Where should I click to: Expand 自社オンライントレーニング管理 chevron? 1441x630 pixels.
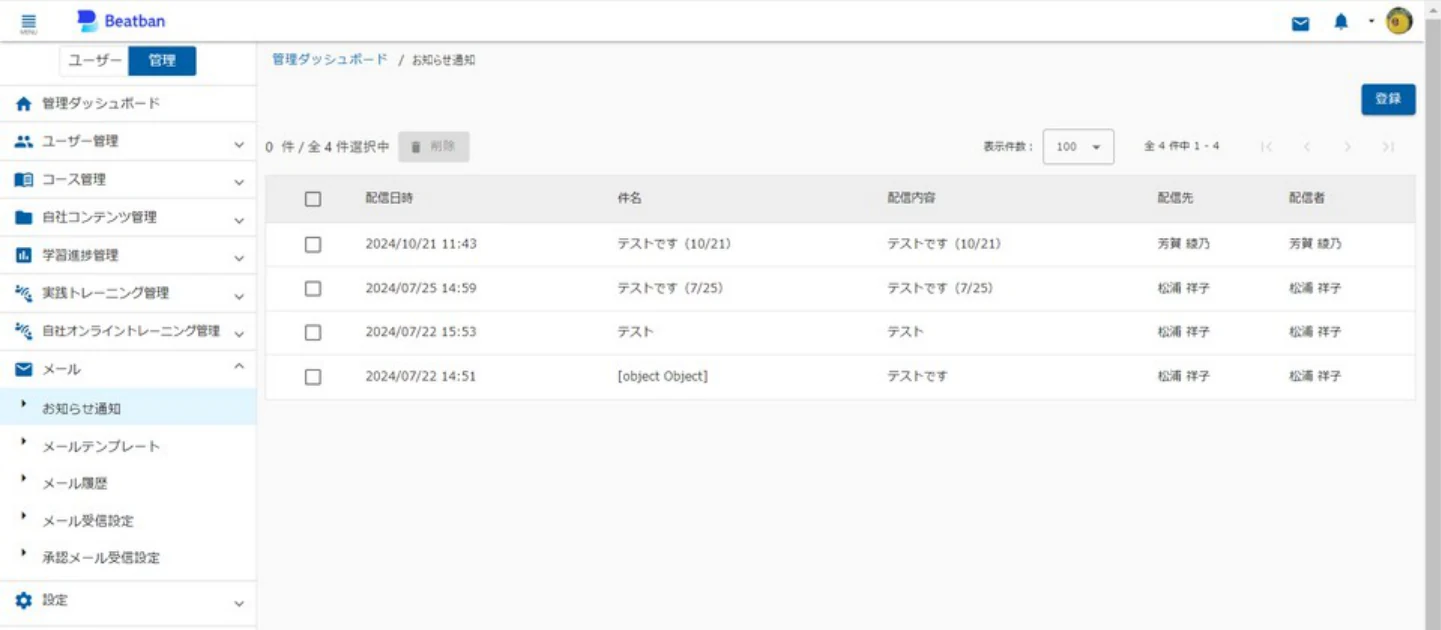[239, 333]
